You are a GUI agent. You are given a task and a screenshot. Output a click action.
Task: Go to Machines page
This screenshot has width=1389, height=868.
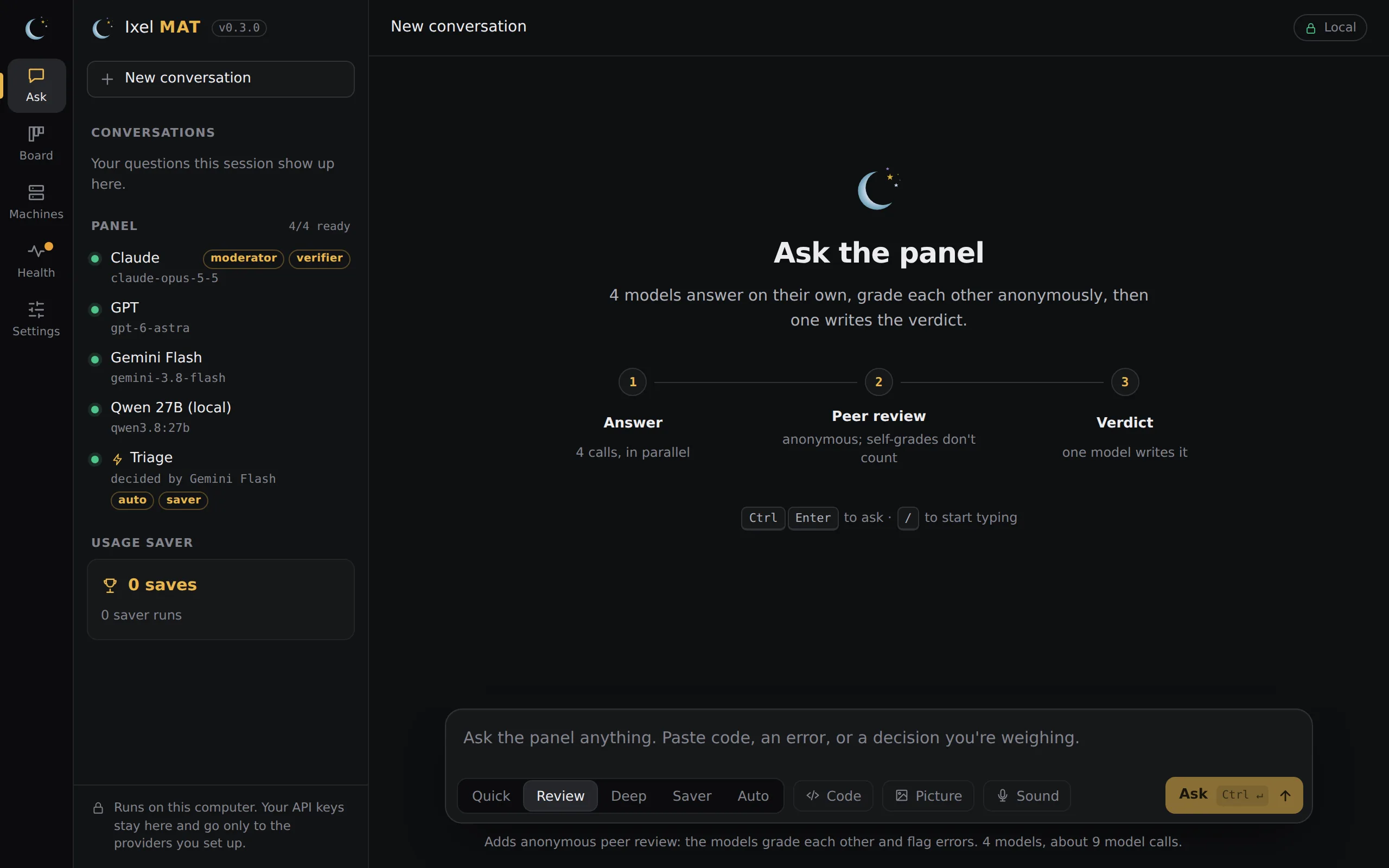pos(36,203)
